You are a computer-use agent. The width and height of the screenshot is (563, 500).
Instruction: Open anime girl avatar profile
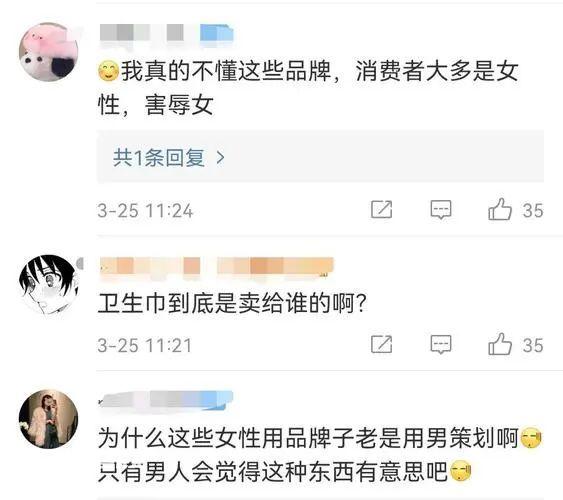(49, 284)
